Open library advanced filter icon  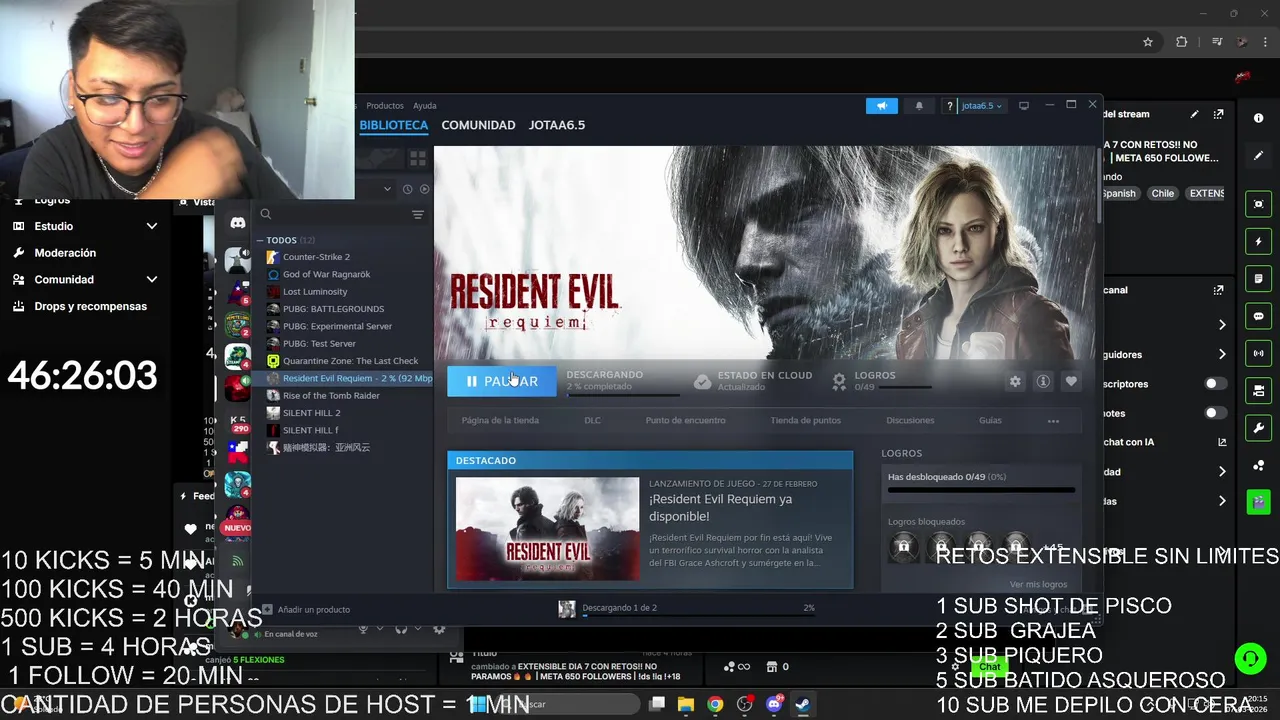point(418,214)
